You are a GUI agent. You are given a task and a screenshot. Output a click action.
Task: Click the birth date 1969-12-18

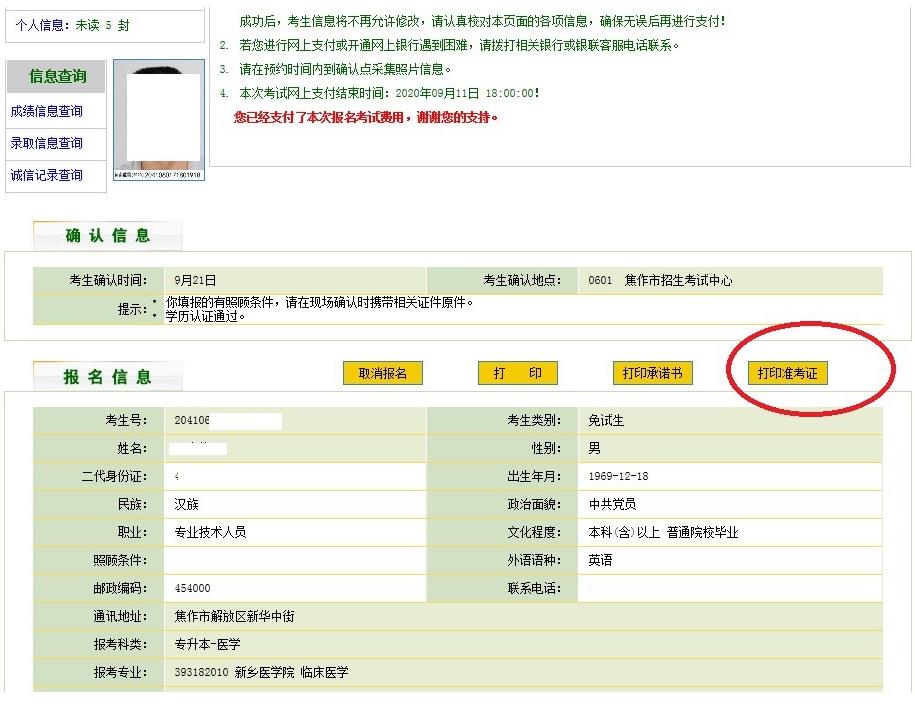click(x=618, y=477)
